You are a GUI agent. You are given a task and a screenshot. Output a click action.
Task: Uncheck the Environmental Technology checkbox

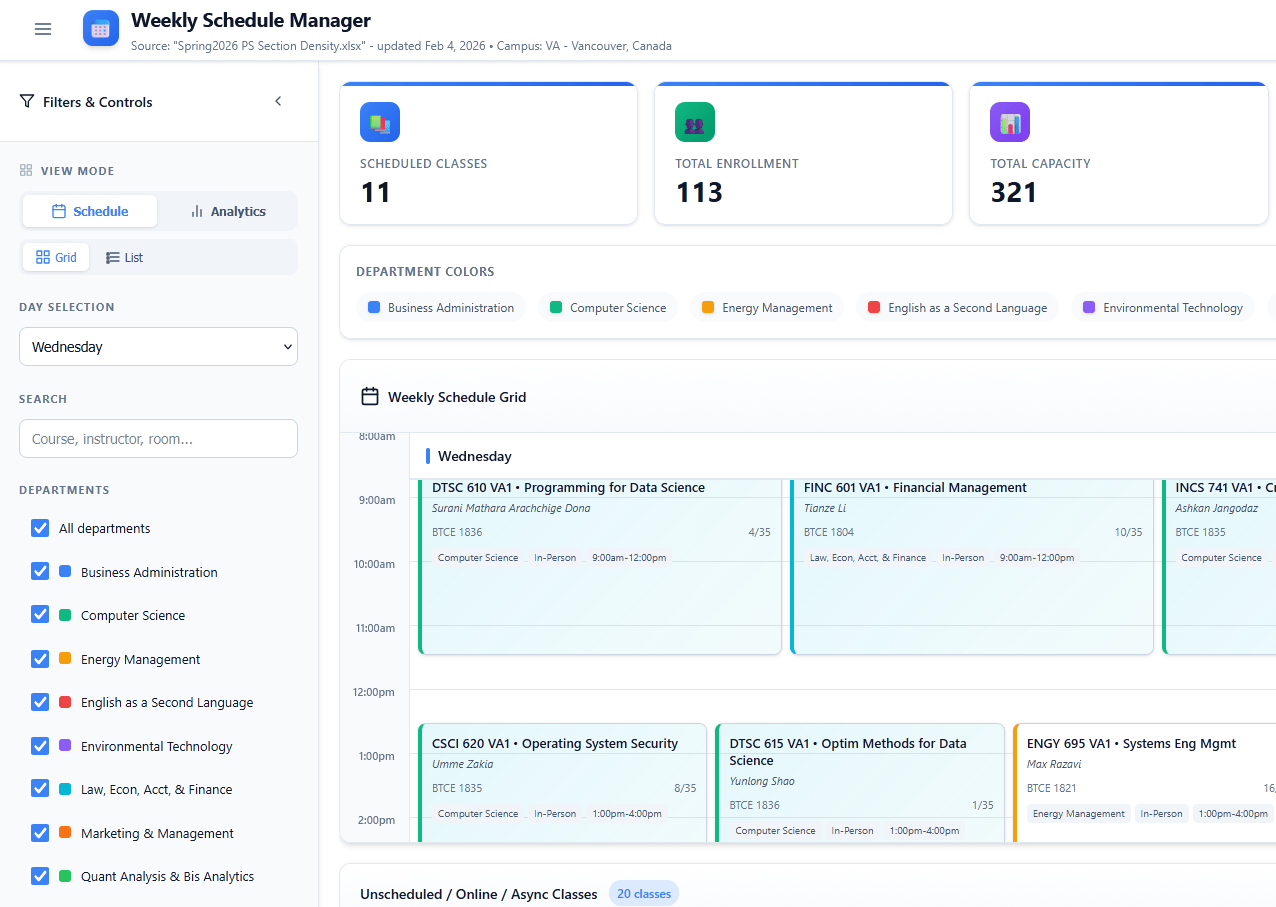40,746
